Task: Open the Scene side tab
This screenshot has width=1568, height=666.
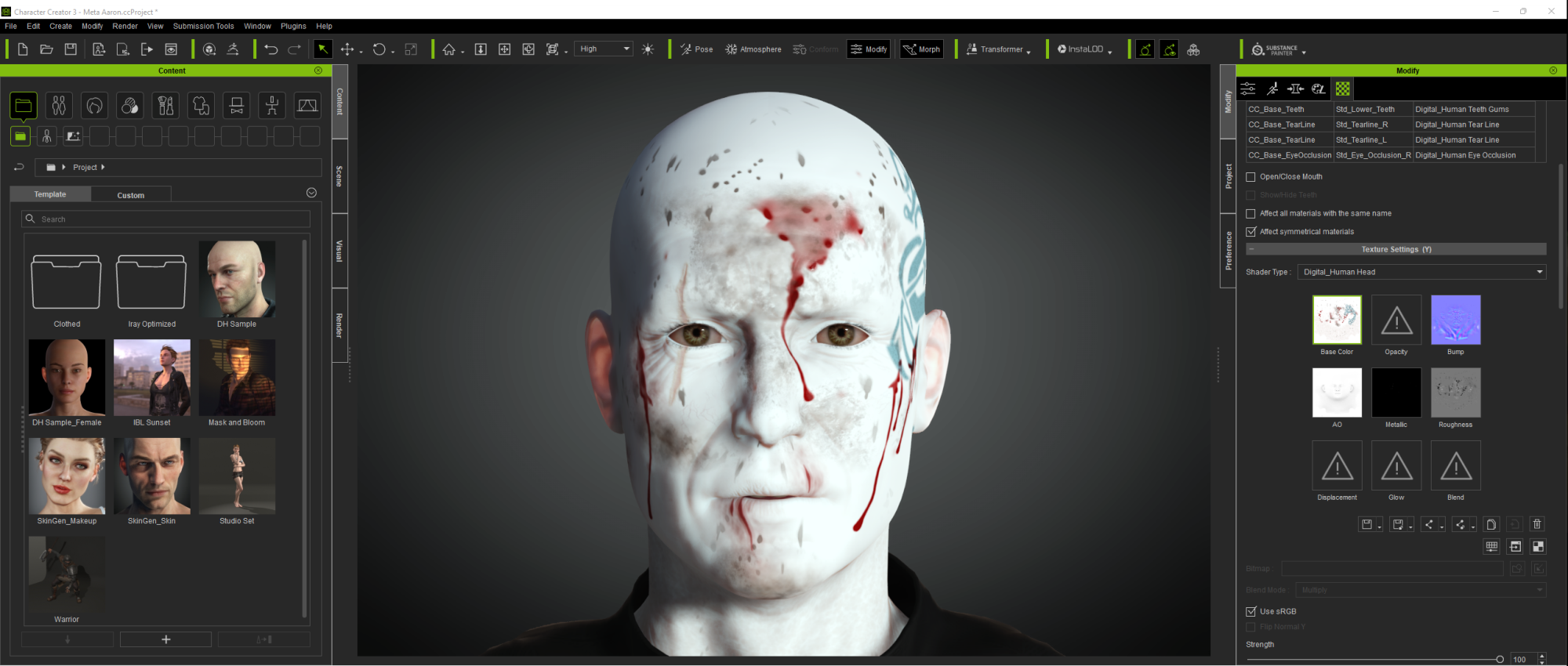Action: pos(339,176)
